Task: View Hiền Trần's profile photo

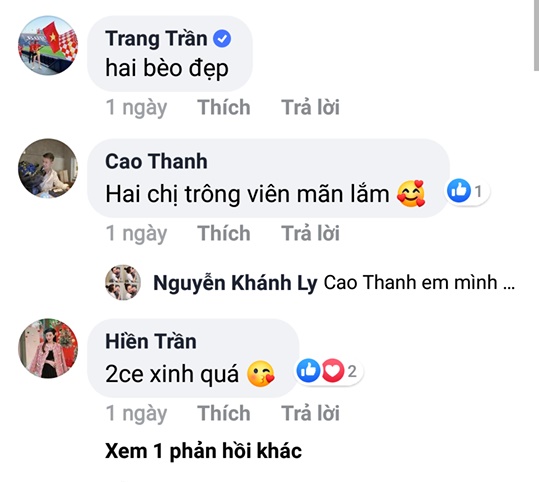Action: click(48, 348)
